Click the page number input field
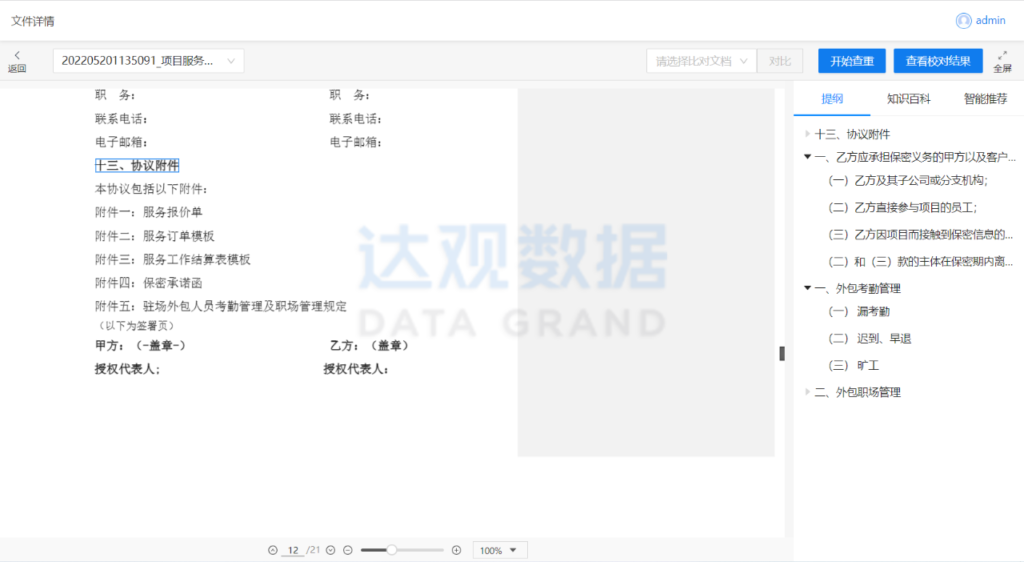Screen dimensions: 1024x562 293,550
